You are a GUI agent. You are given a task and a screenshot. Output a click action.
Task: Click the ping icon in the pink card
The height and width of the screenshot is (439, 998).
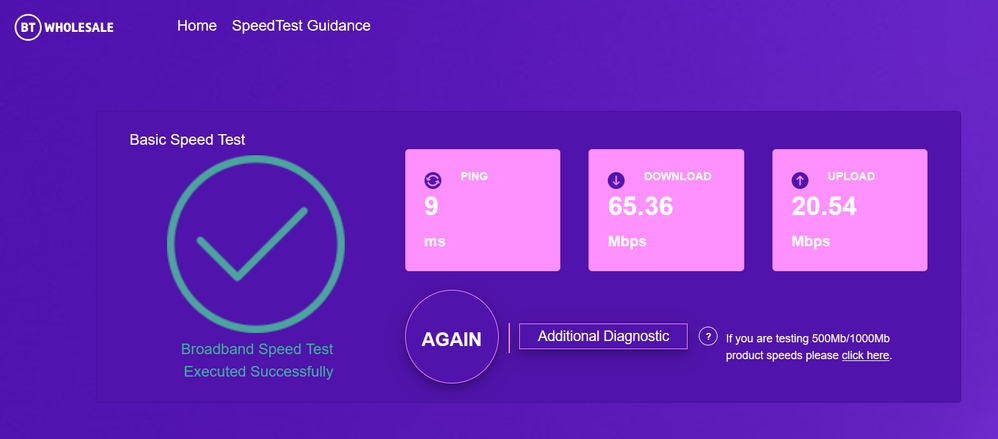tap(432, 181)
